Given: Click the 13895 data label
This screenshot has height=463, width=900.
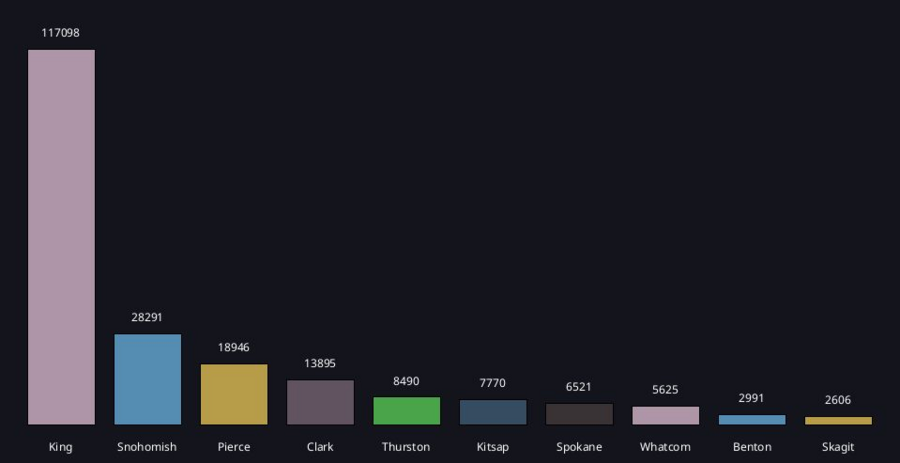Looking at the screenshot, I should click(x=320, y=363).
